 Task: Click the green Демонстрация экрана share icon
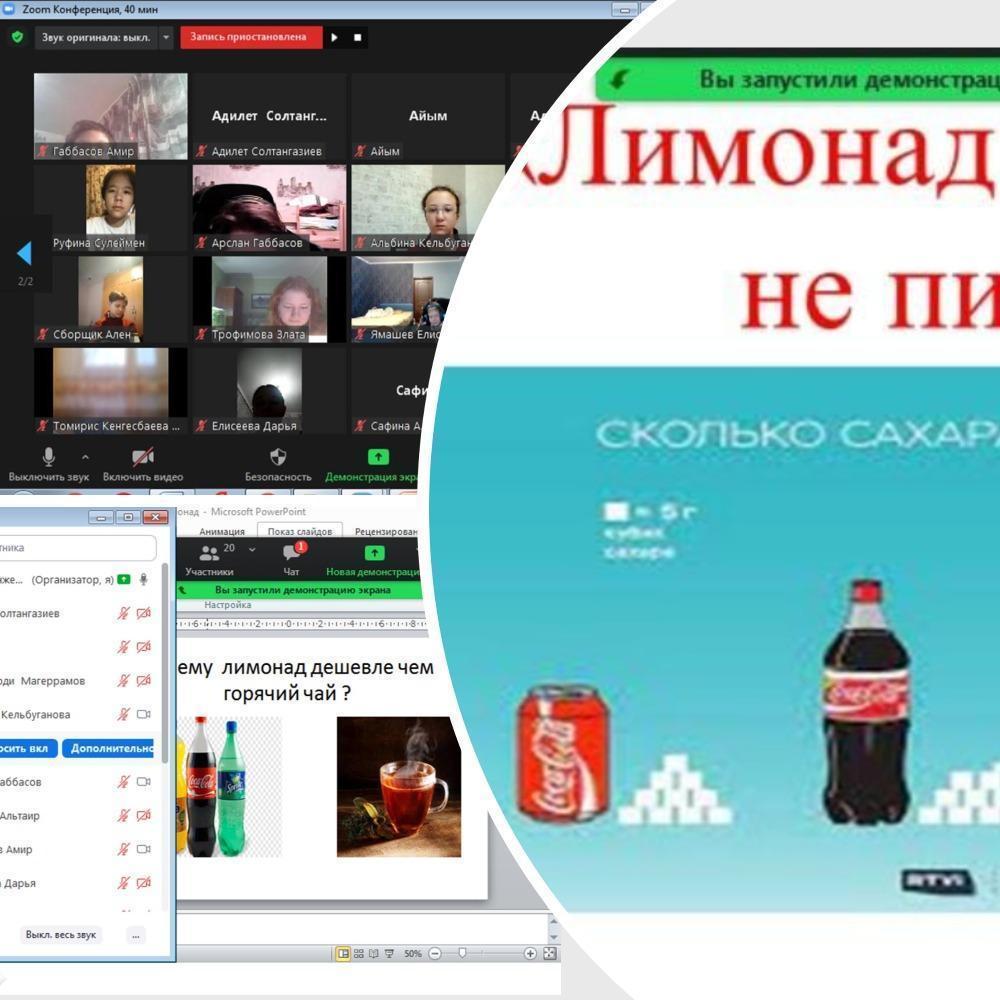(x=378, y=457)
